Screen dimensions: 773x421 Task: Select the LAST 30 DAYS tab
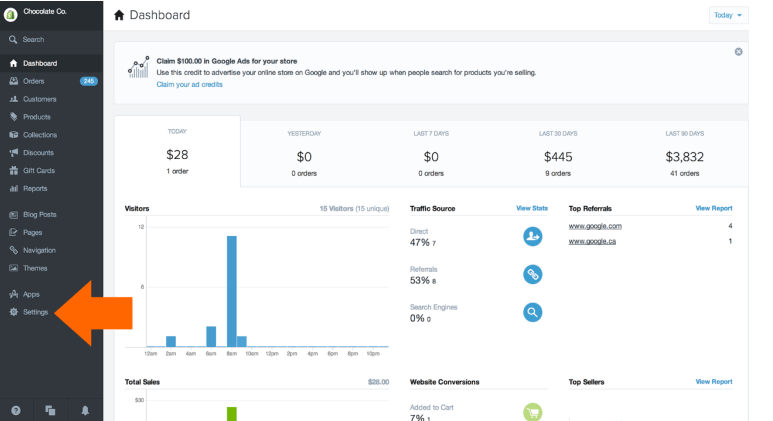(558, 154)
